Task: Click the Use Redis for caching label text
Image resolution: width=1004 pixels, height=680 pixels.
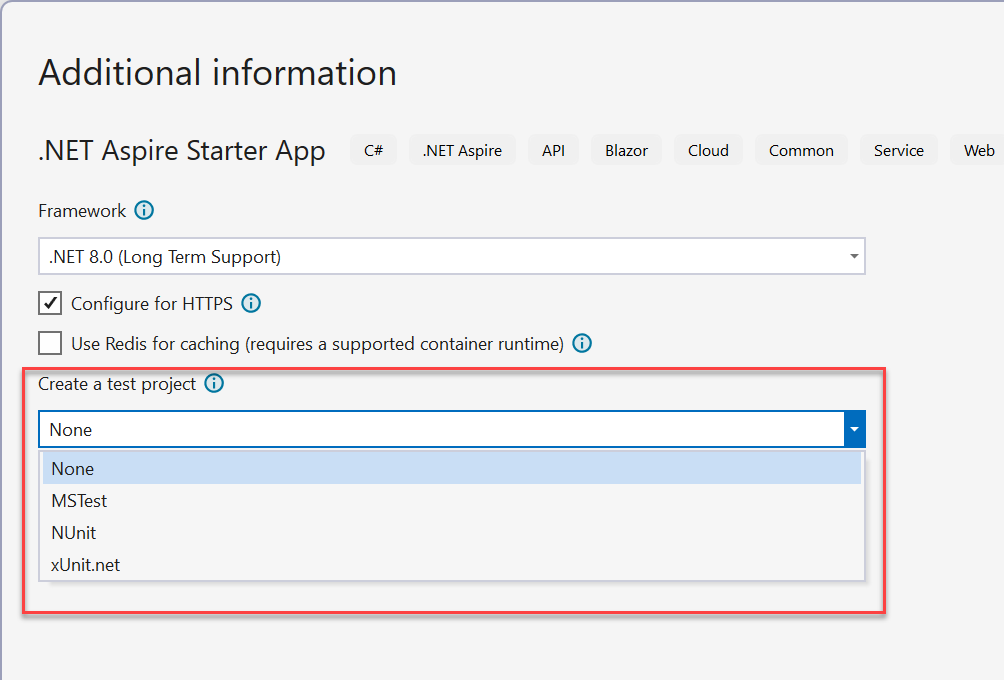Action: [318, 344]
